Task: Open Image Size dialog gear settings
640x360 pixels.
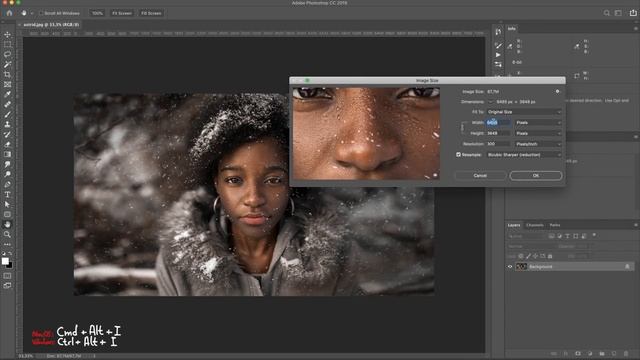Action: [x=558, y=91]
